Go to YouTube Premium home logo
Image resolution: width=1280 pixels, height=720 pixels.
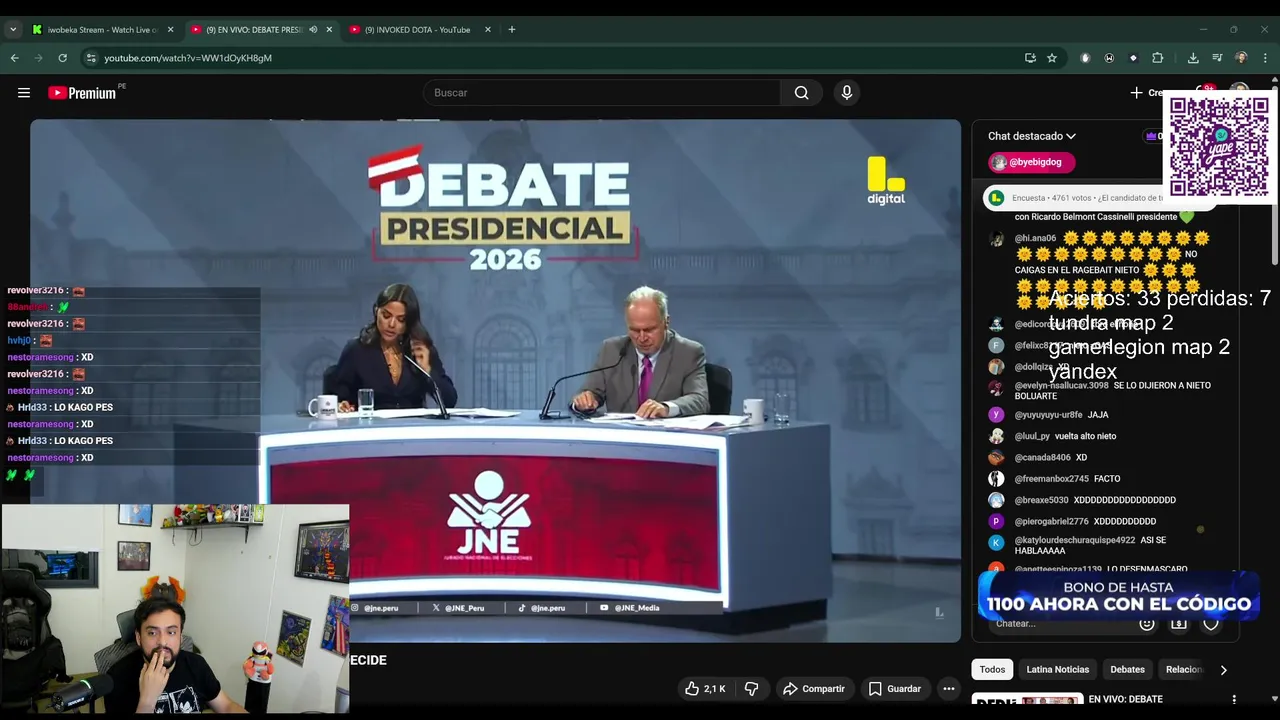83,93
